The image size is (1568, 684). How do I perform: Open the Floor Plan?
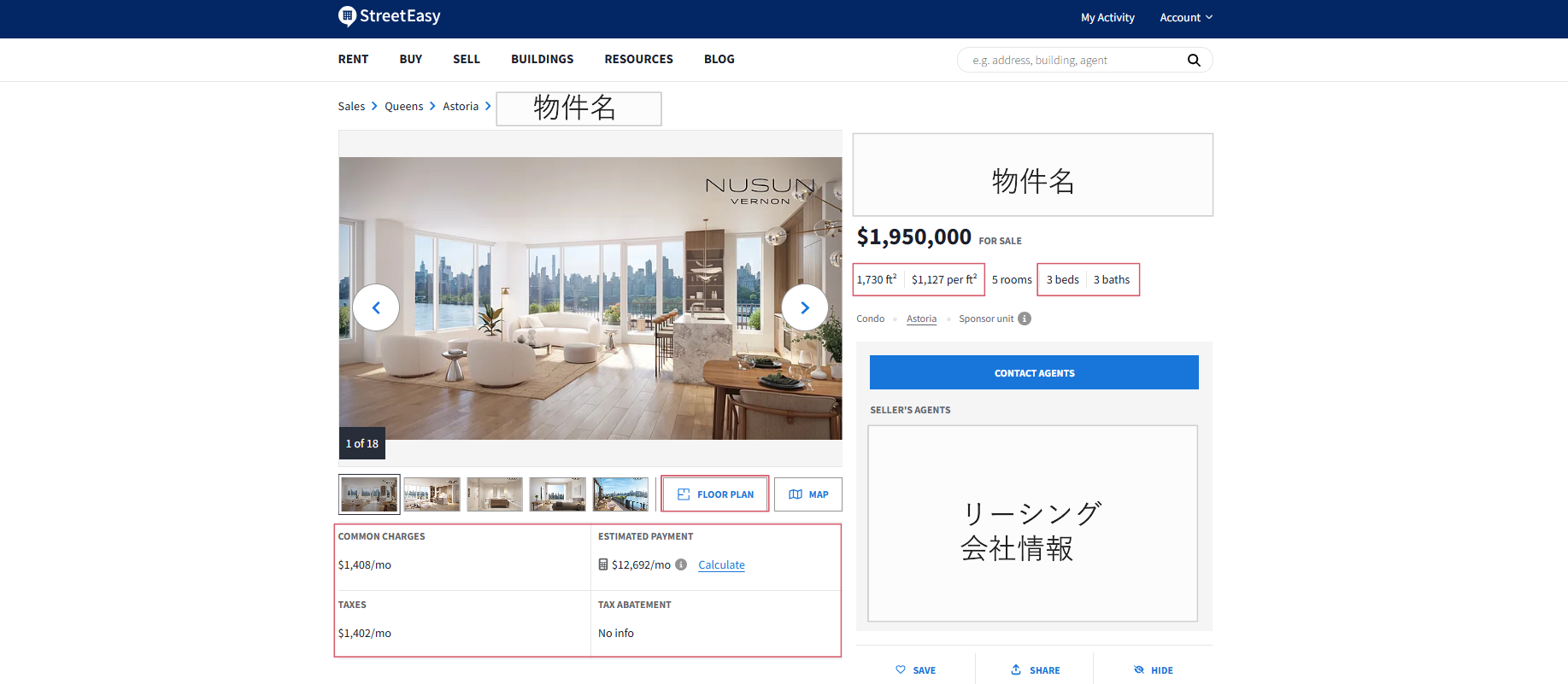tap(715, 494)
